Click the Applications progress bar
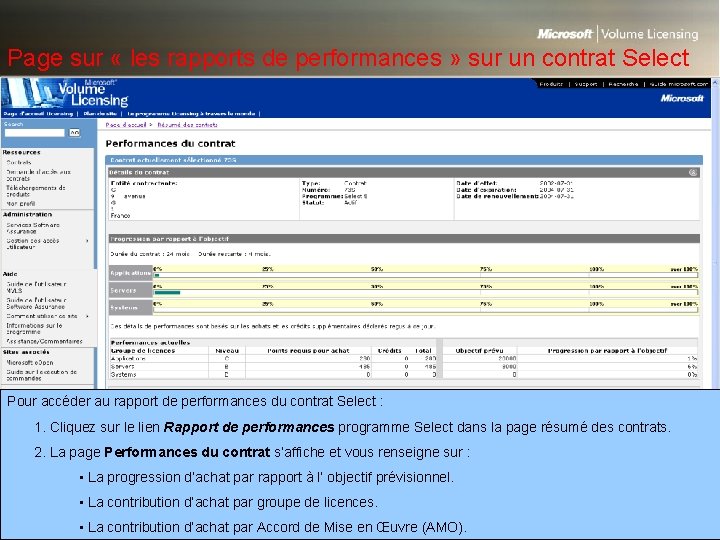This screenshot has height=540, width=720. 425,275
